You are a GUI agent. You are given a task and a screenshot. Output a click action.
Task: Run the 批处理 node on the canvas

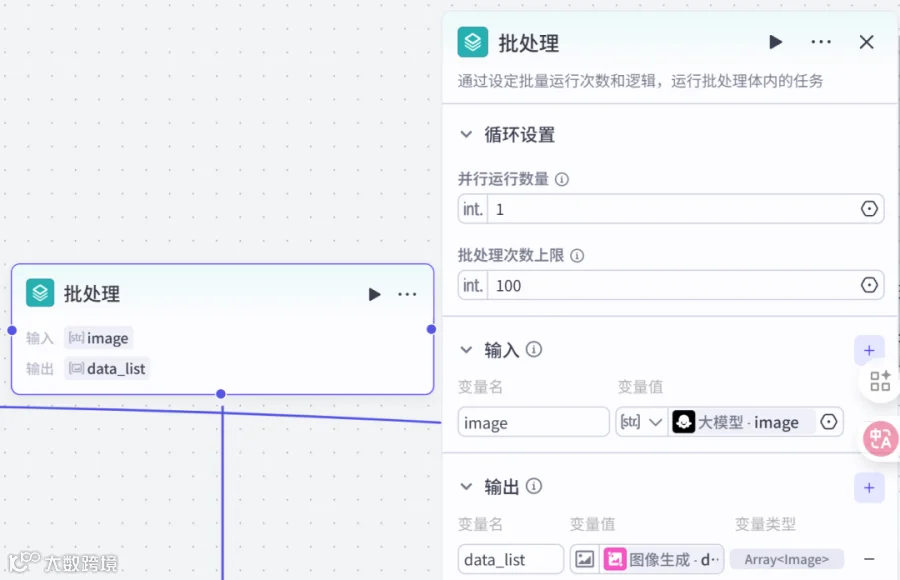pyautogui.click(x=374, y=295)
